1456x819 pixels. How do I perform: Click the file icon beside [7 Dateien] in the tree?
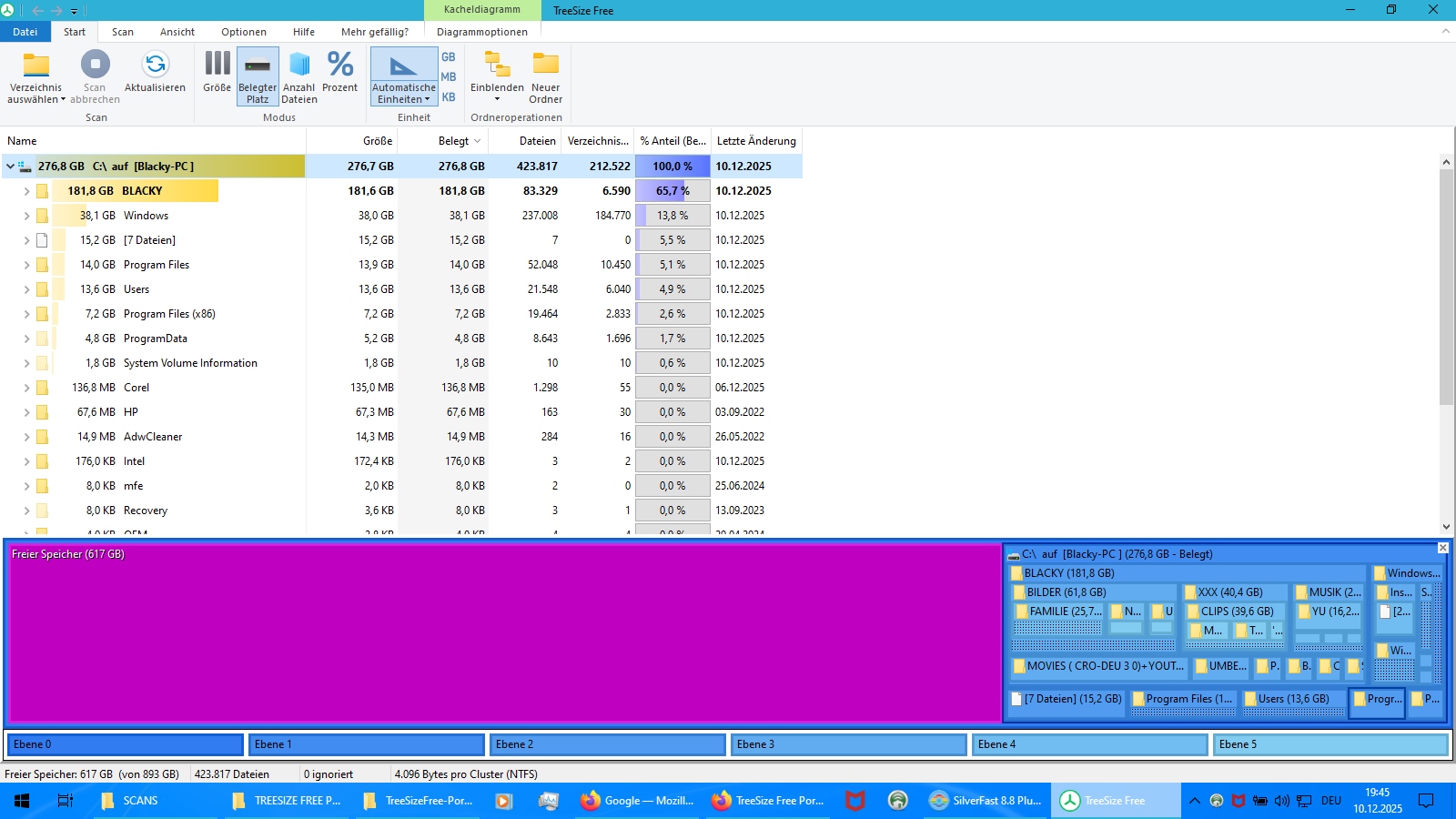coord(42,240)
